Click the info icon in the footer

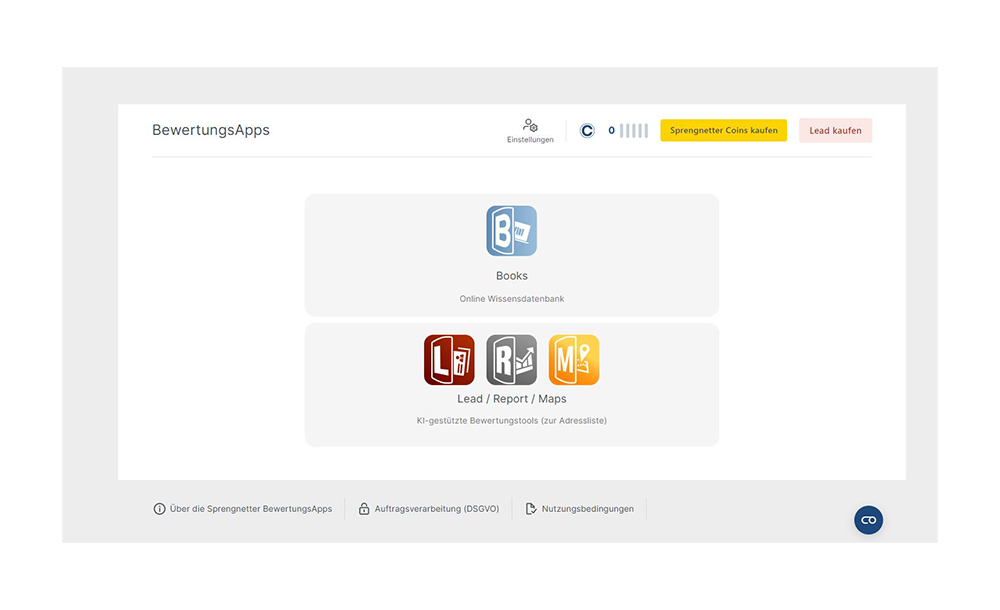(159, 509)
